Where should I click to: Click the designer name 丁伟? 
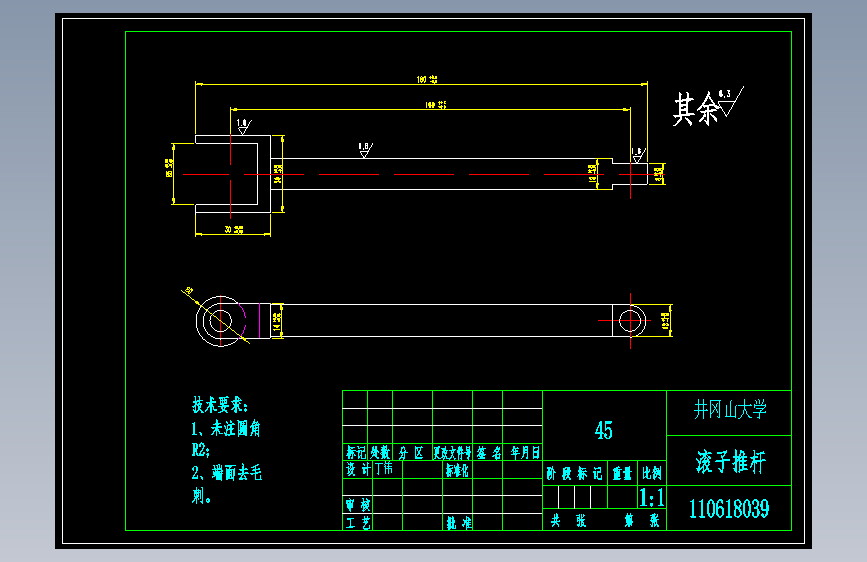point(384,469)
